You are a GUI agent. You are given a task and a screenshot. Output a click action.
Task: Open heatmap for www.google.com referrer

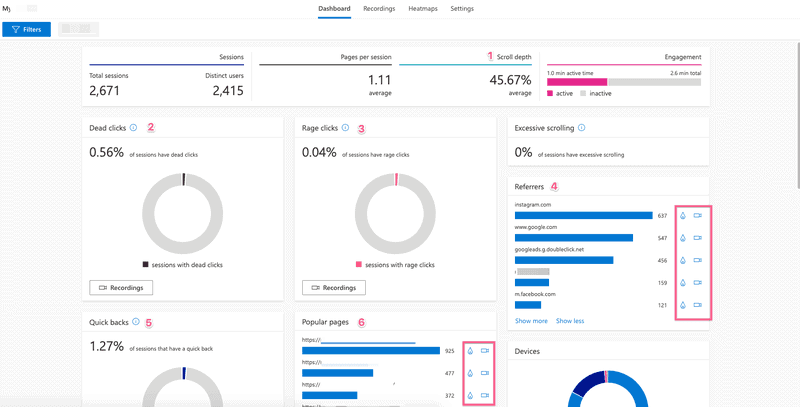tap(683, 238)
